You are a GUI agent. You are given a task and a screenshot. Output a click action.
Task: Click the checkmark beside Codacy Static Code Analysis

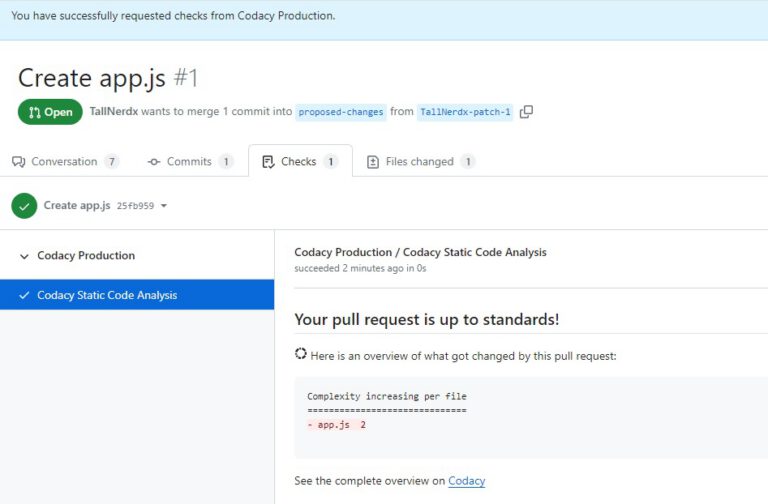click(24, 295)
